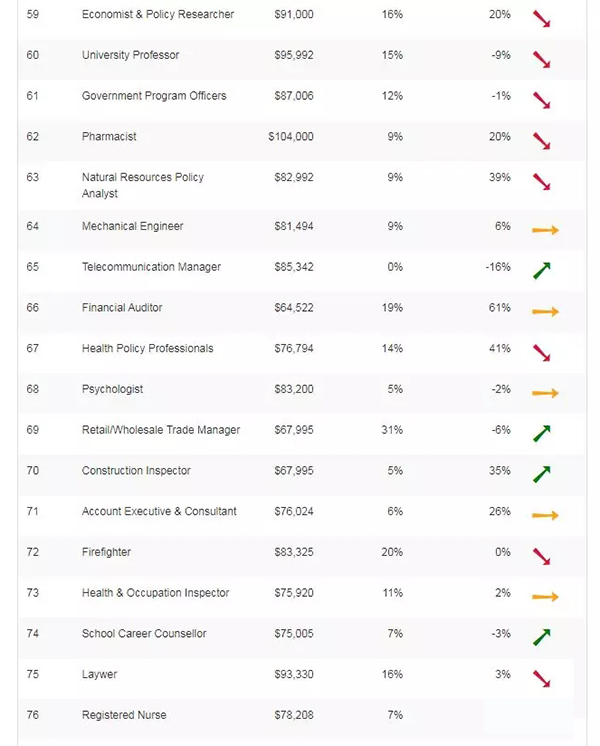This screenshot has height=746, width=600.
Task: Select Account Executive & Consultant job name
Action: pos(159,511)
